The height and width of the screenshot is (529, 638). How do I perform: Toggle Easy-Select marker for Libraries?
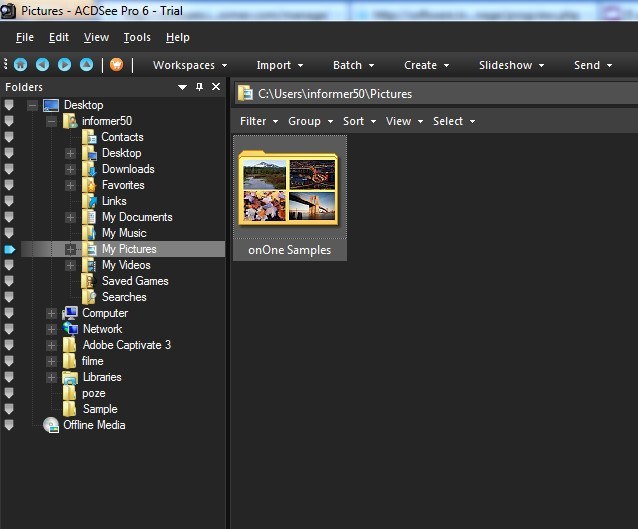9,377
